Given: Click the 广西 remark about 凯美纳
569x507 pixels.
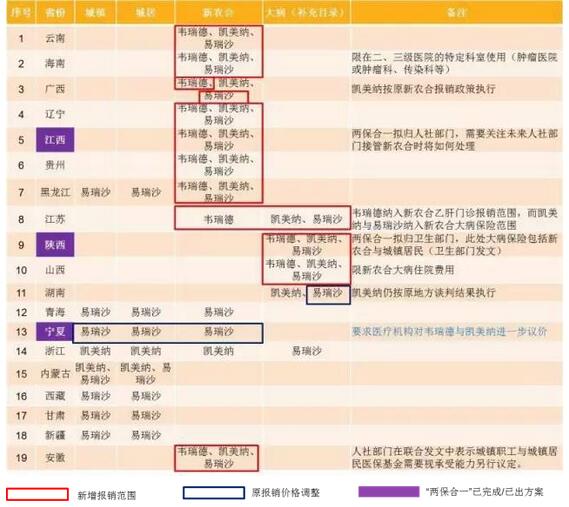Looking at the screenshot, I should click(423, 89).
